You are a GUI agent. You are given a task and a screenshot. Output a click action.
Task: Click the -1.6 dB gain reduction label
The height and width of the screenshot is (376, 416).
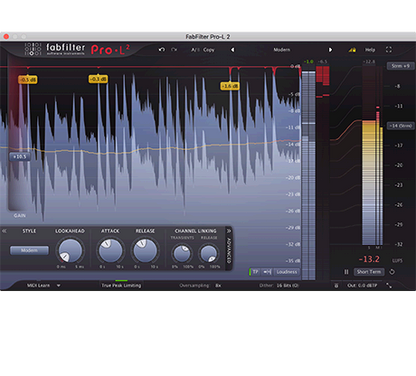click(230, 86)
